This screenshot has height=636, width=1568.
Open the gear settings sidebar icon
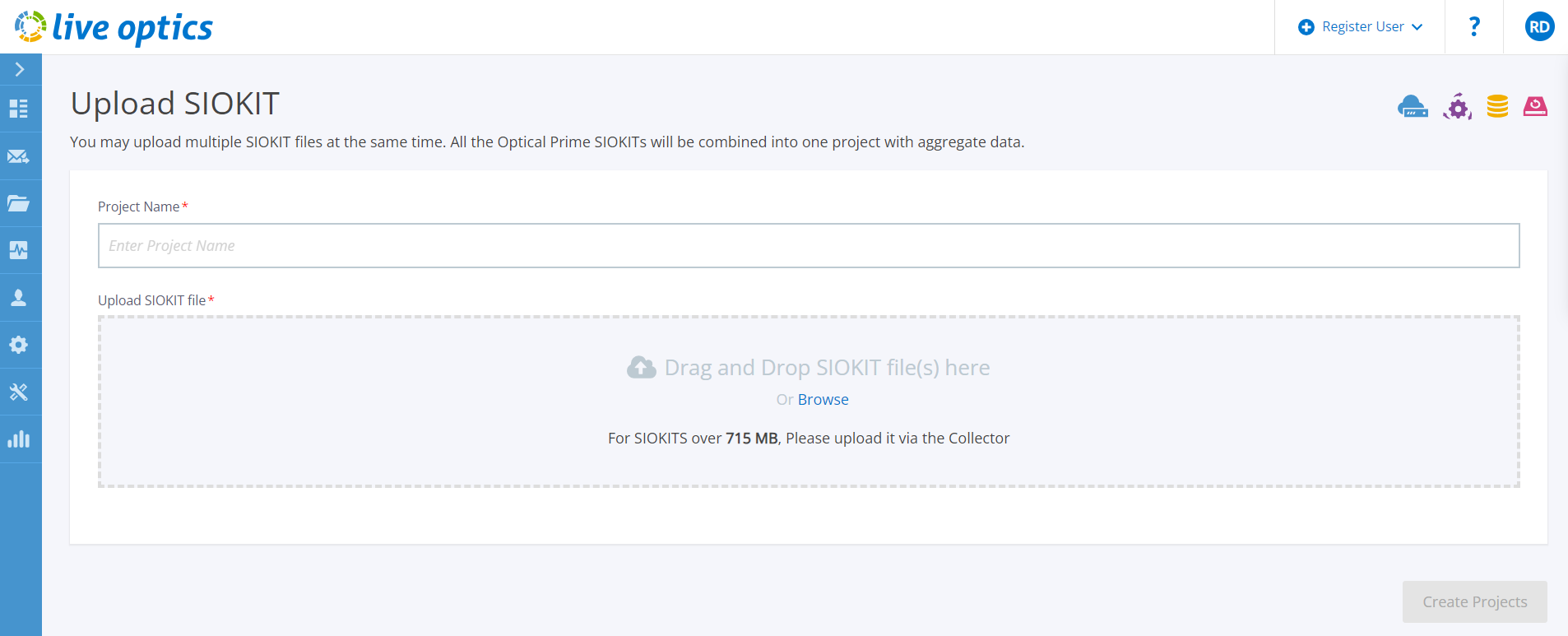(x=19, y=345)
